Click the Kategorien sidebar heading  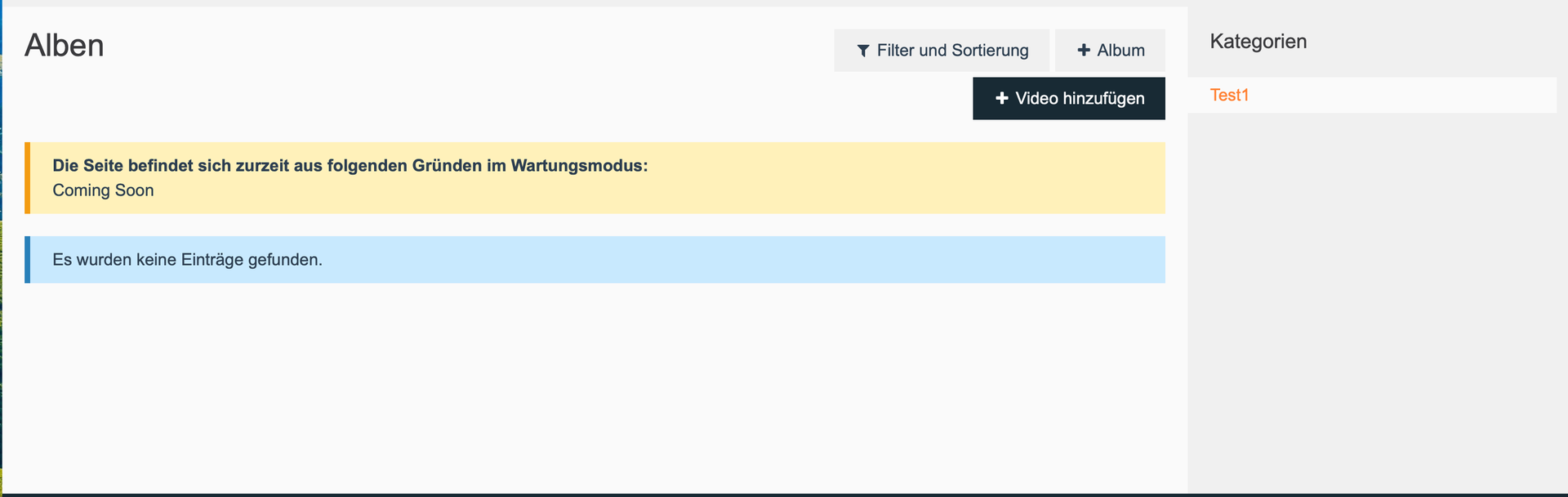click(x=1258, y=42)
